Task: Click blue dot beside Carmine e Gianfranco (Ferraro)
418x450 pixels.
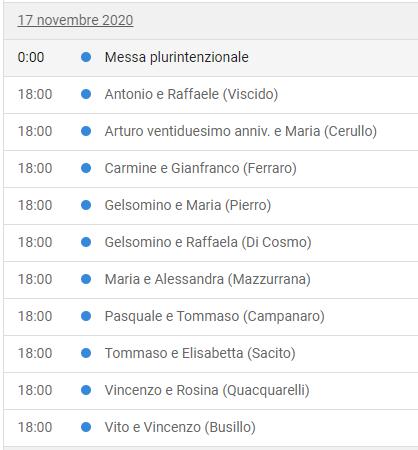Action: pyautogui.click(x=86, y=168)
